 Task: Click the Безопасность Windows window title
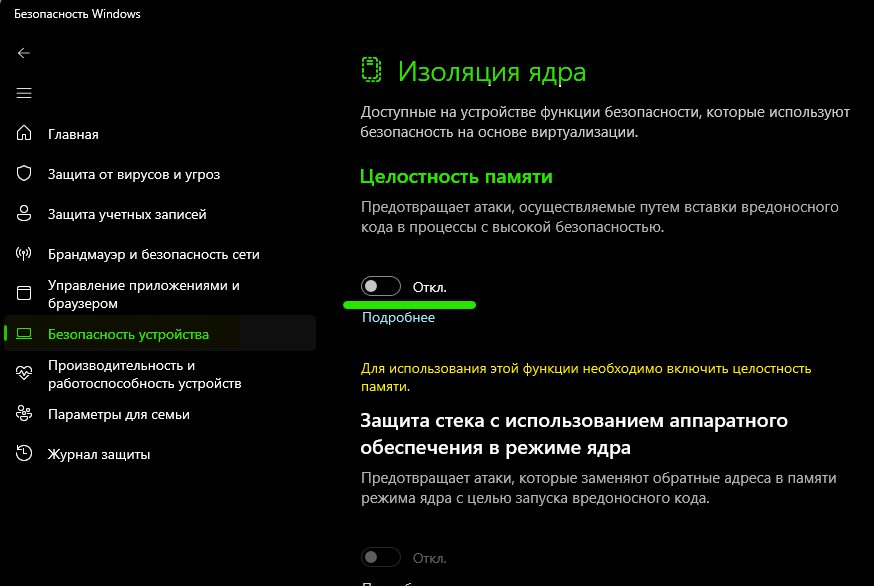[77, 14]
